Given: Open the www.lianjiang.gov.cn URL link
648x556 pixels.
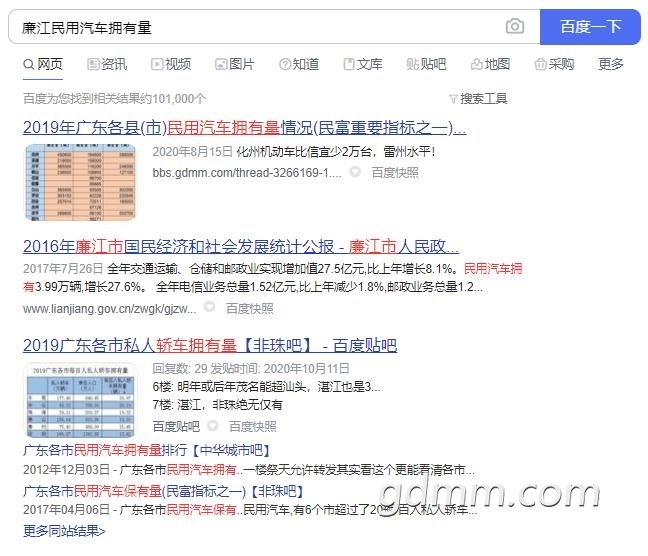Looking at the screenshot, I should [110, 308].
